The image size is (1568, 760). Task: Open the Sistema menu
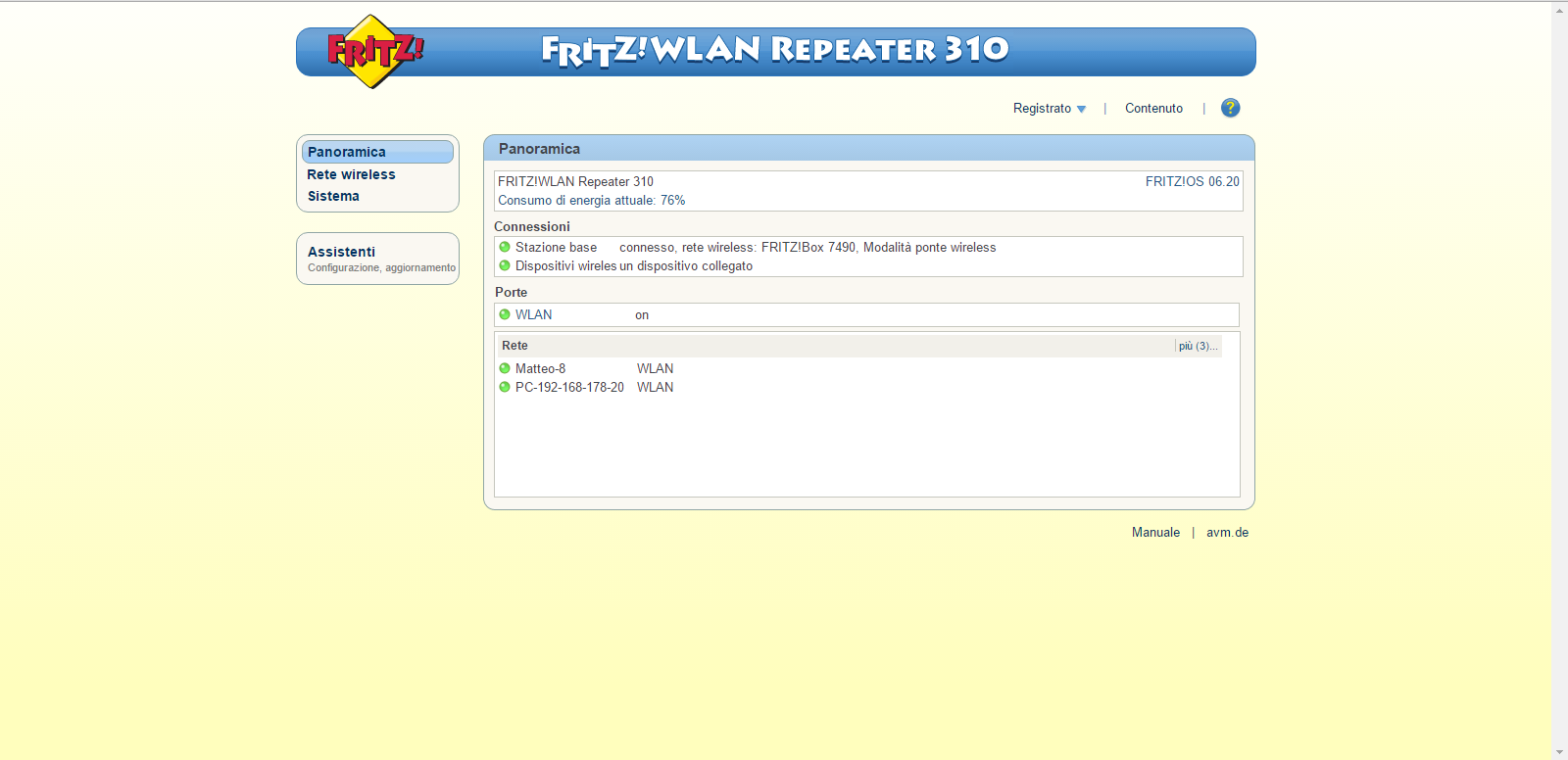click(333, 196)
